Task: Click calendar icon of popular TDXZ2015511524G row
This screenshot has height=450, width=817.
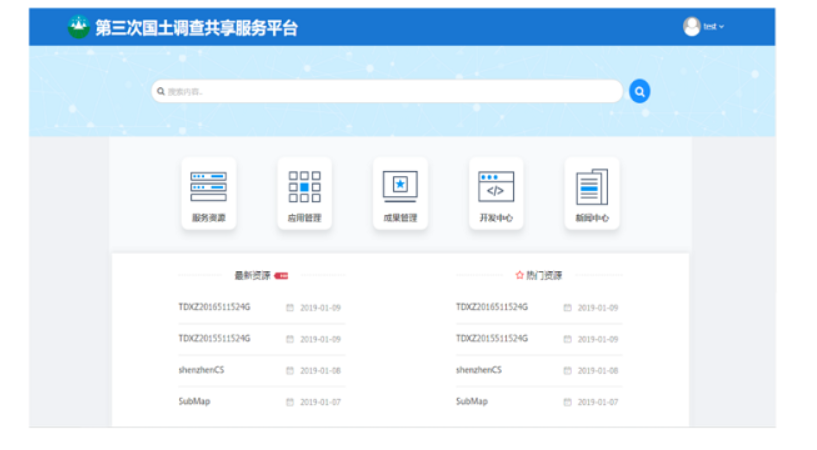Action: click(567, 339)
